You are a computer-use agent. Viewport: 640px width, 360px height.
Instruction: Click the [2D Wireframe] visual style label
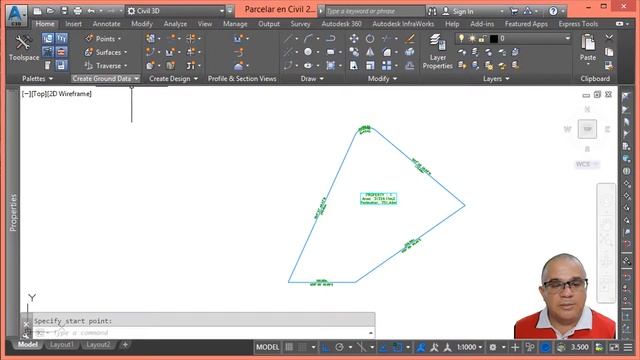click(69, 94)
